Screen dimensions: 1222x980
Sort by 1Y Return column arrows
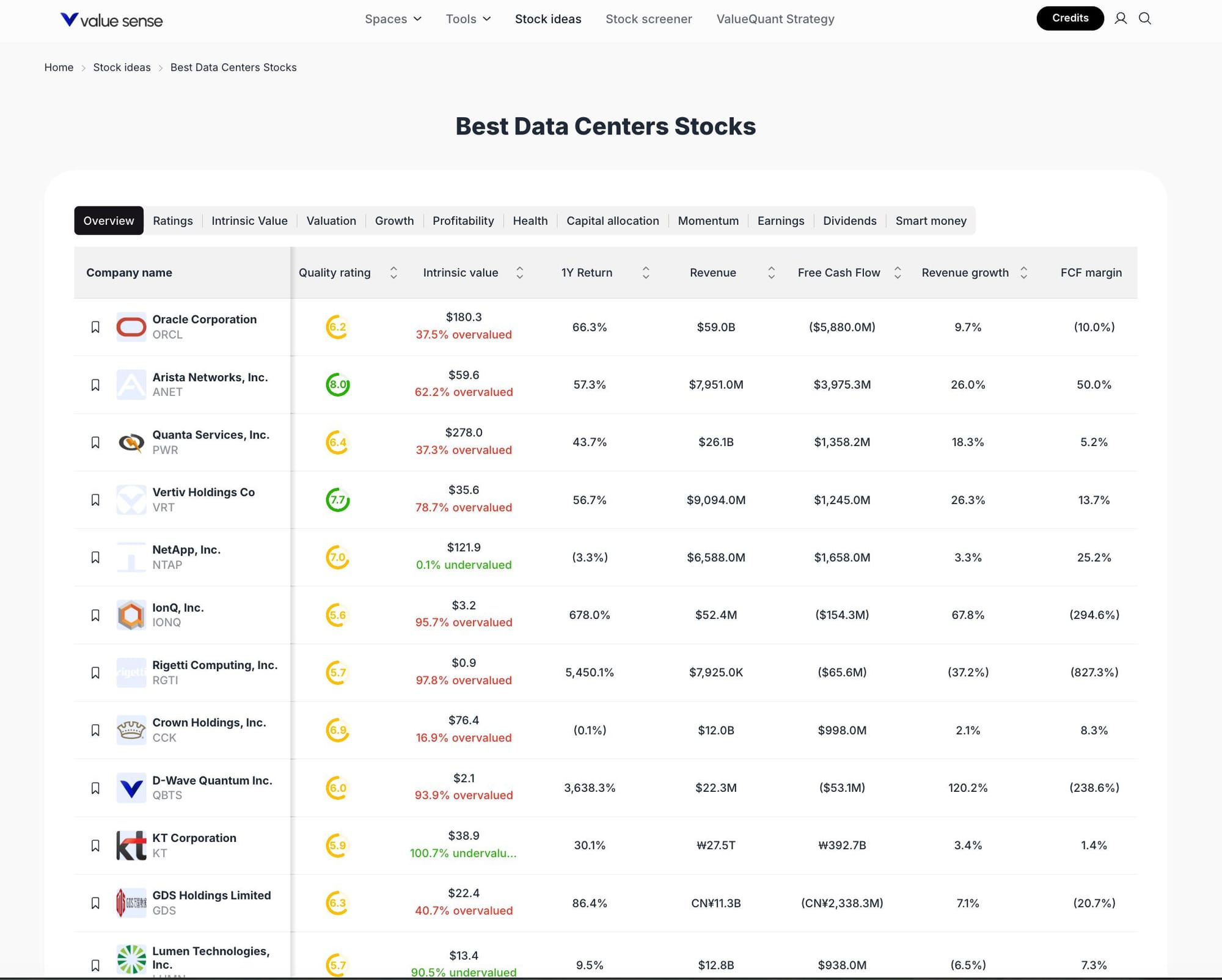click(645, 272)
